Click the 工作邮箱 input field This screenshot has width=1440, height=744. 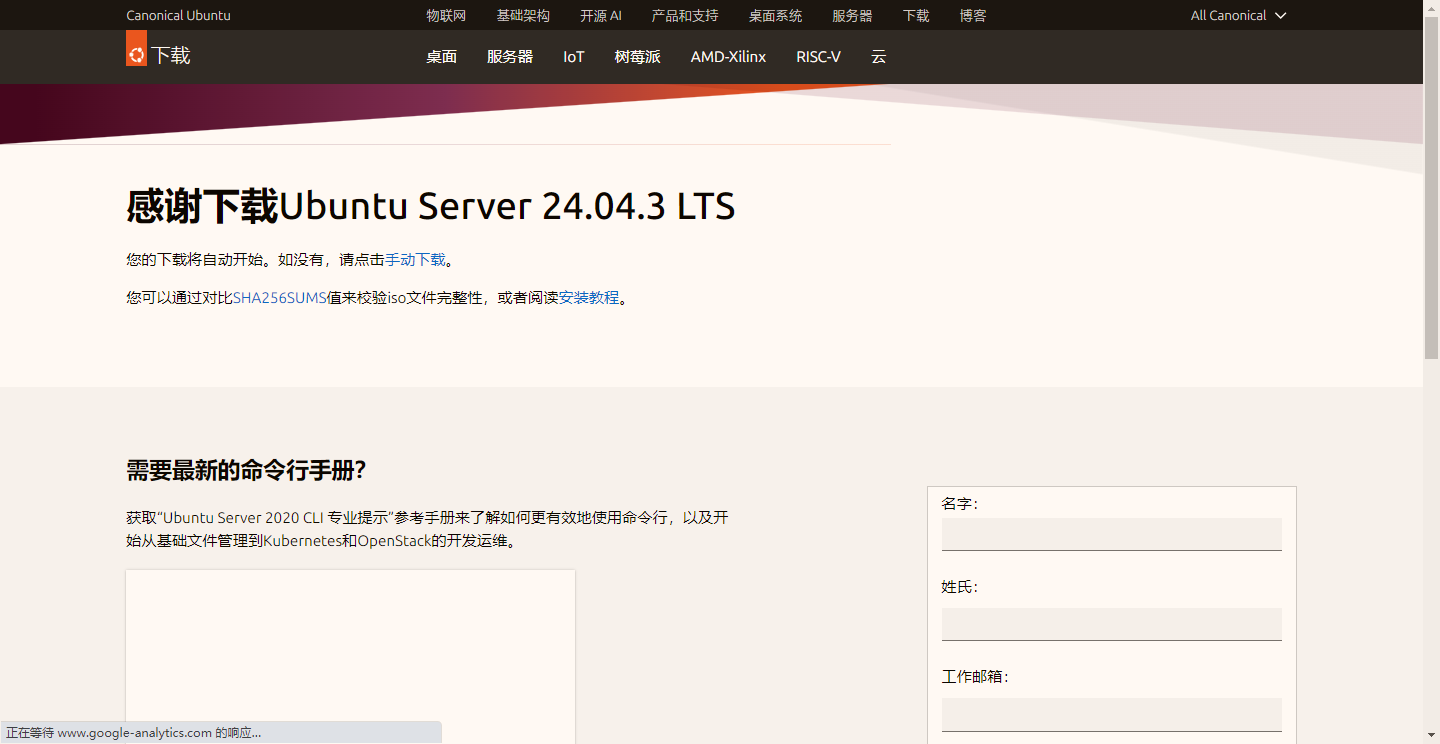coord(1111,714)
